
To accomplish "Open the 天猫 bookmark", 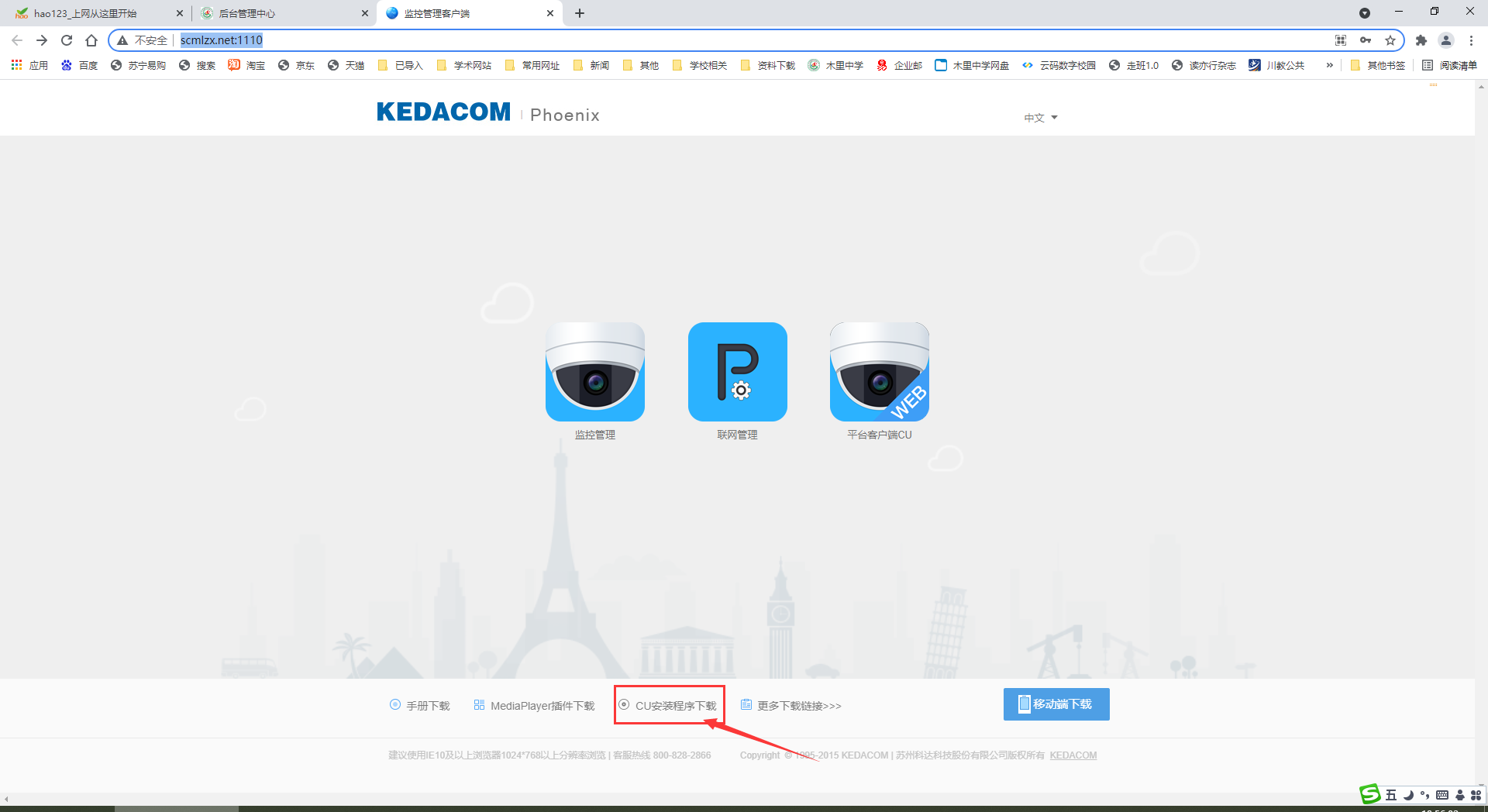I will pyautogui.click(x=346, y=65).
